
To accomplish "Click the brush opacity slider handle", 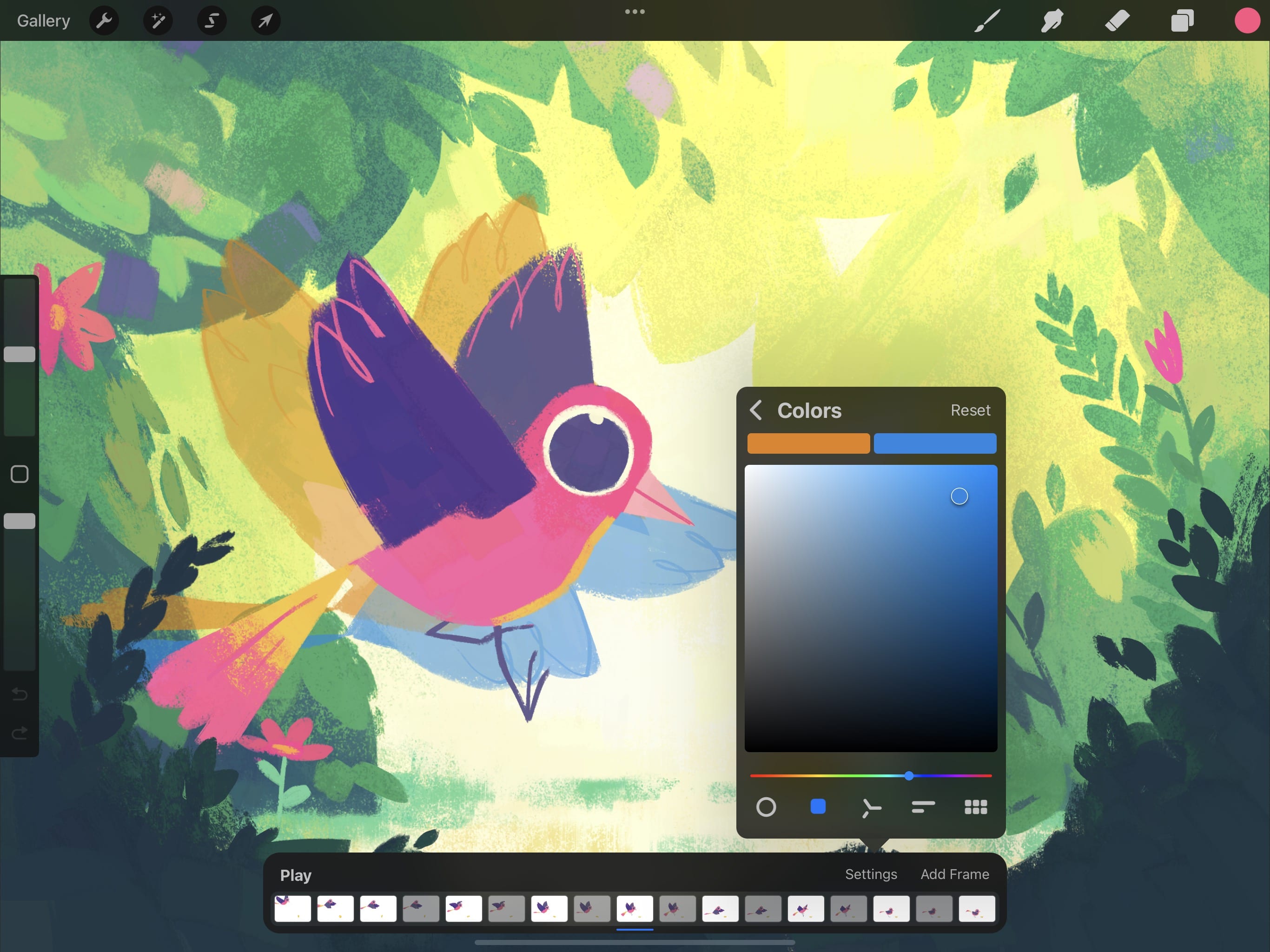I will (x=20, y=521).
